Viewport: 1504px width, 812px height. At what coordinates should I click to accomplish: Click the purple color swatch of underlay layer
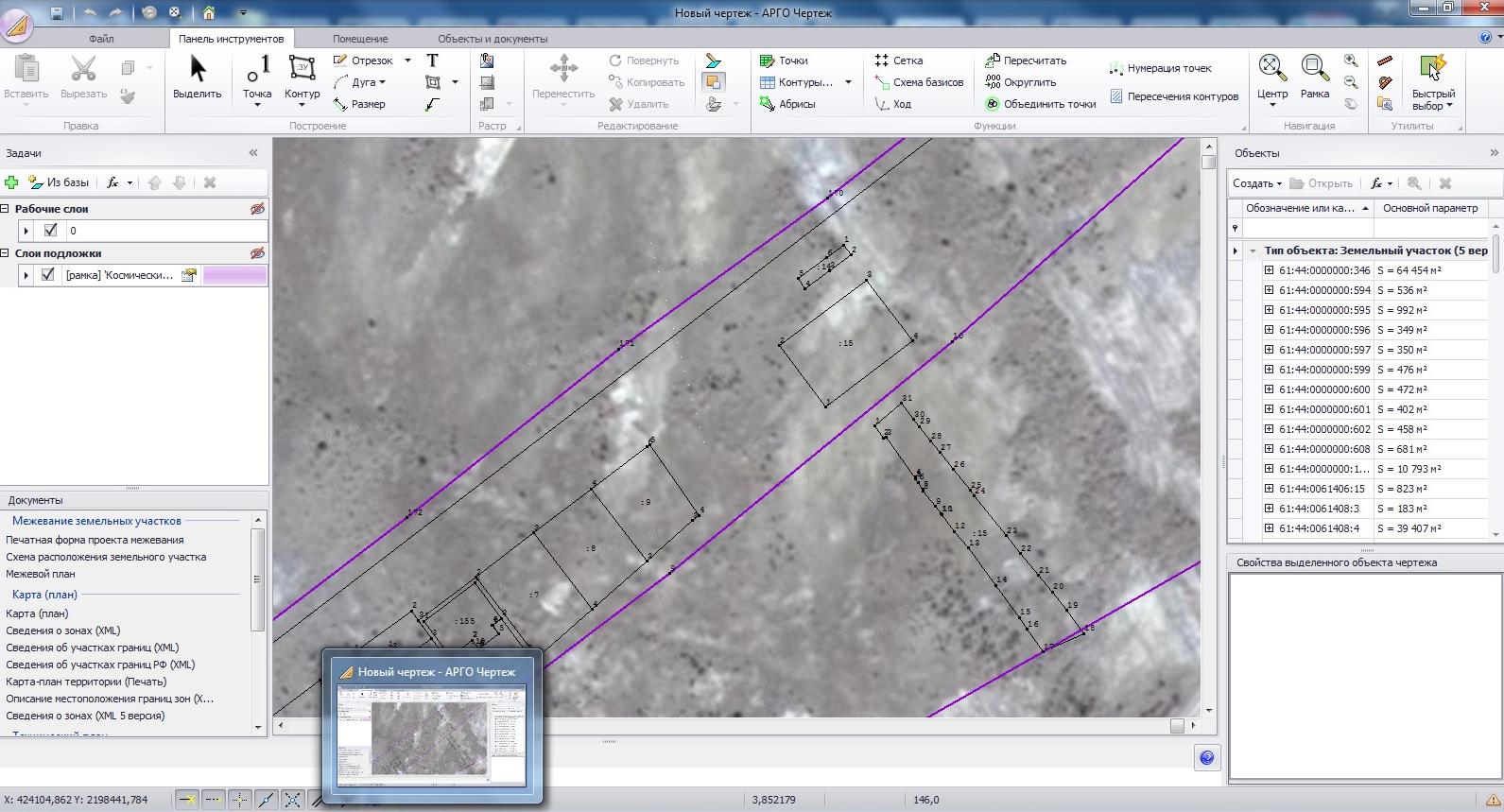click(x=234, y=275)
